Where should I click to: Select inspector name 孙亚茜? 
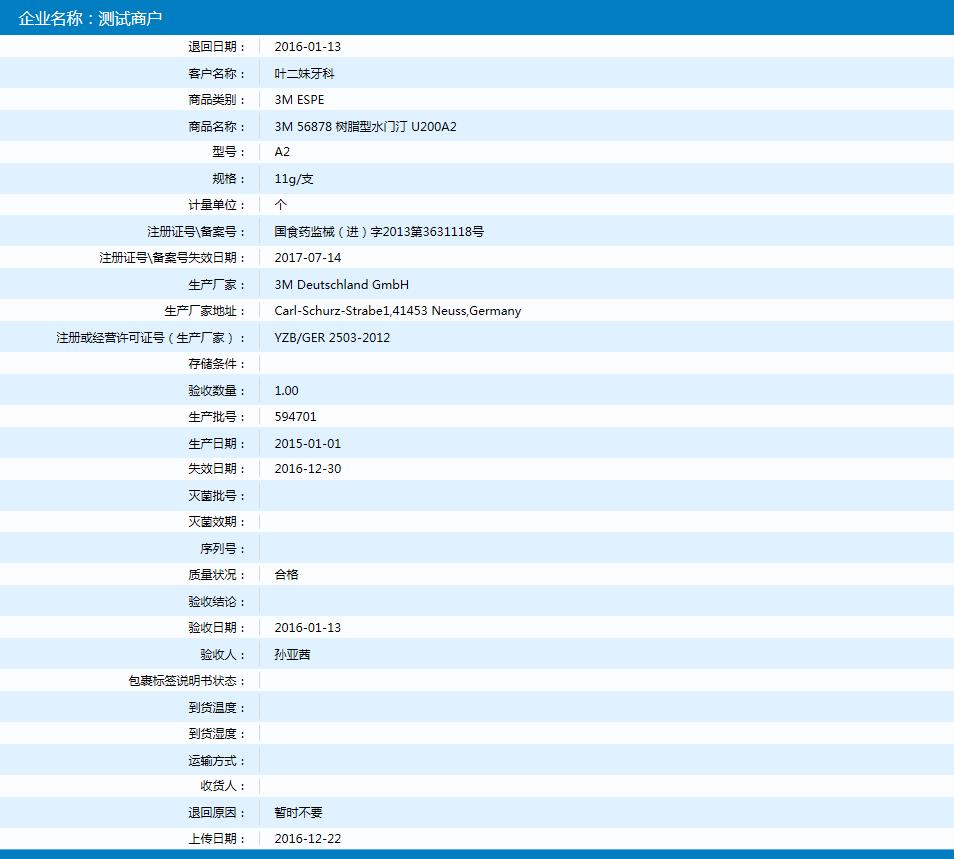tap(293, 655)
